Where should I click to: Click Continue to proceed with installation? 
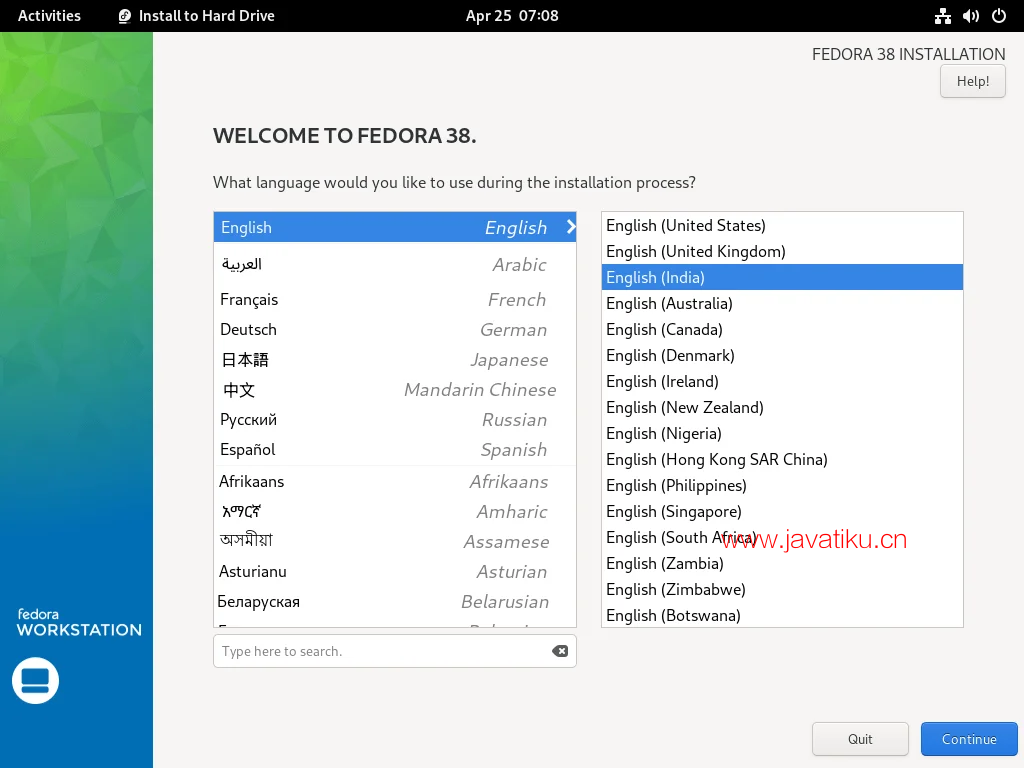969,739
